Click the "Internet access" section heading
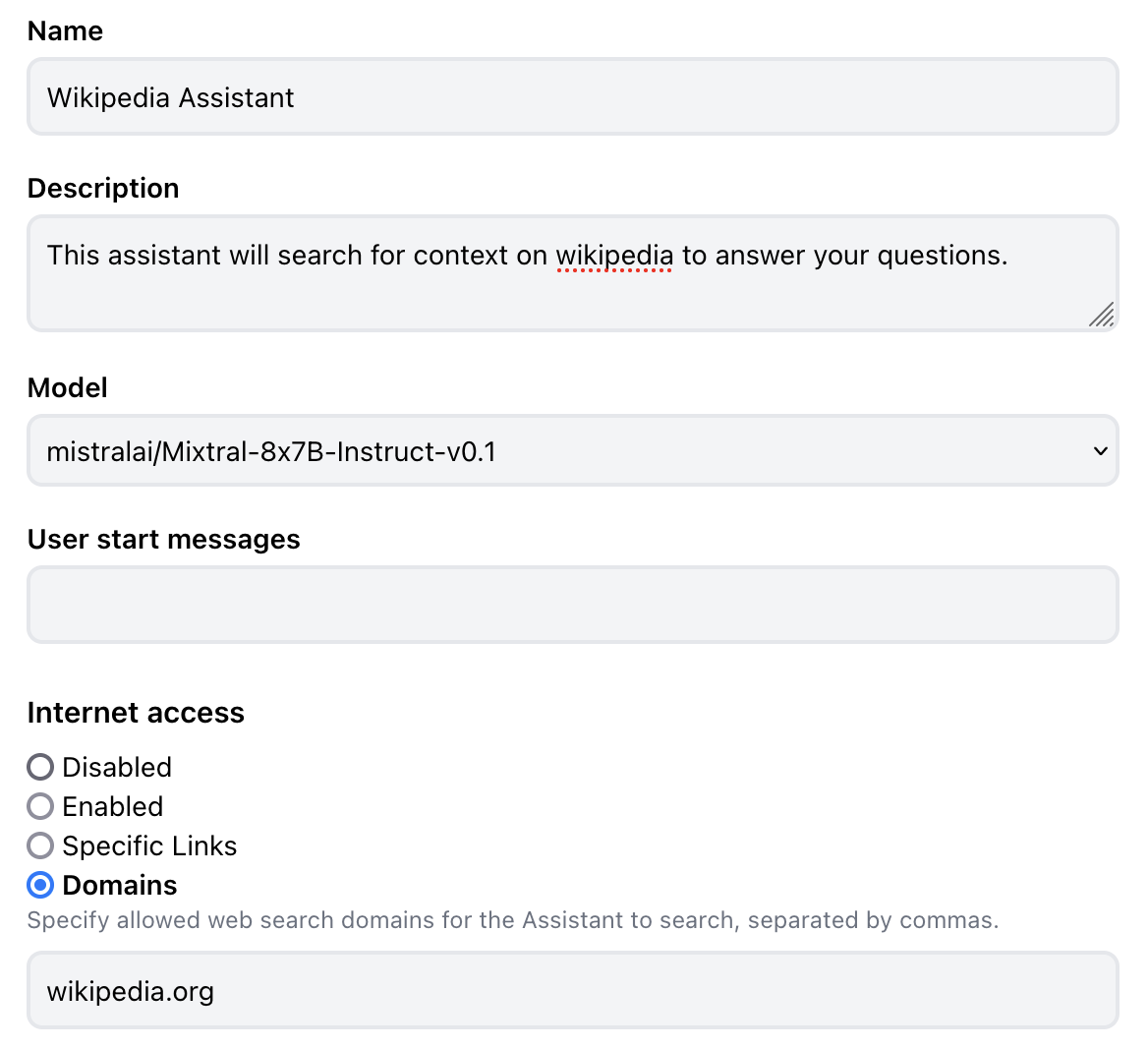 click(x=136, y=713)
